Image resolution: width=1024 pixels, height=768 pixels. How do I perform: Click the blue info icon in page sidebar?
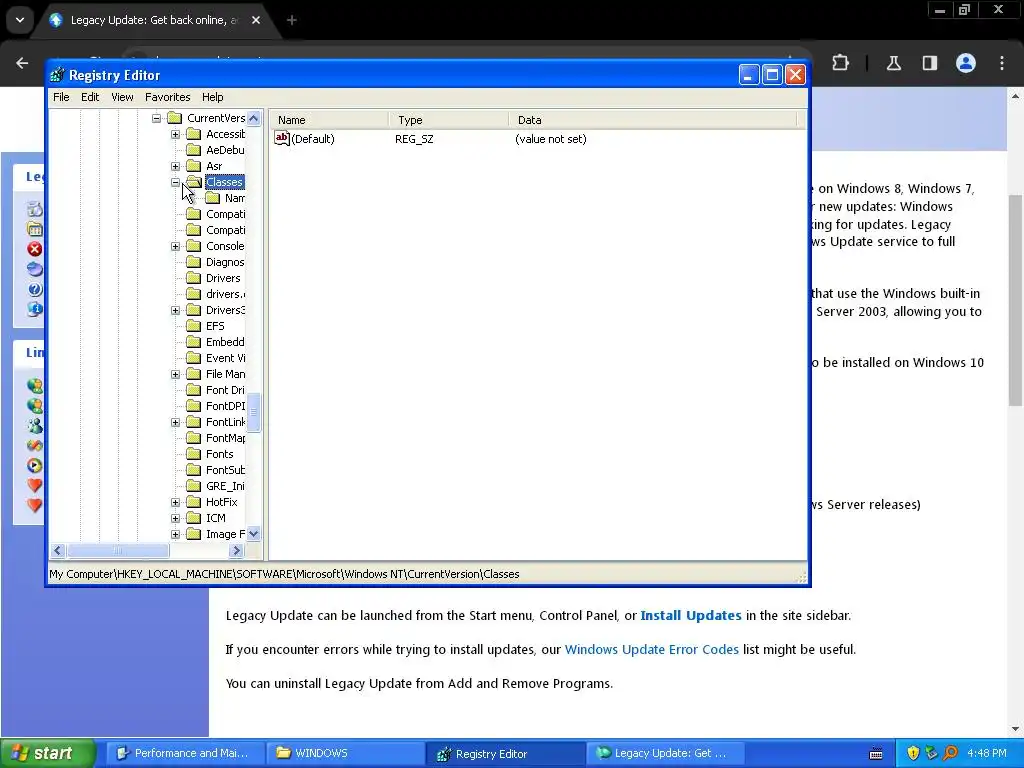(35, 308)
